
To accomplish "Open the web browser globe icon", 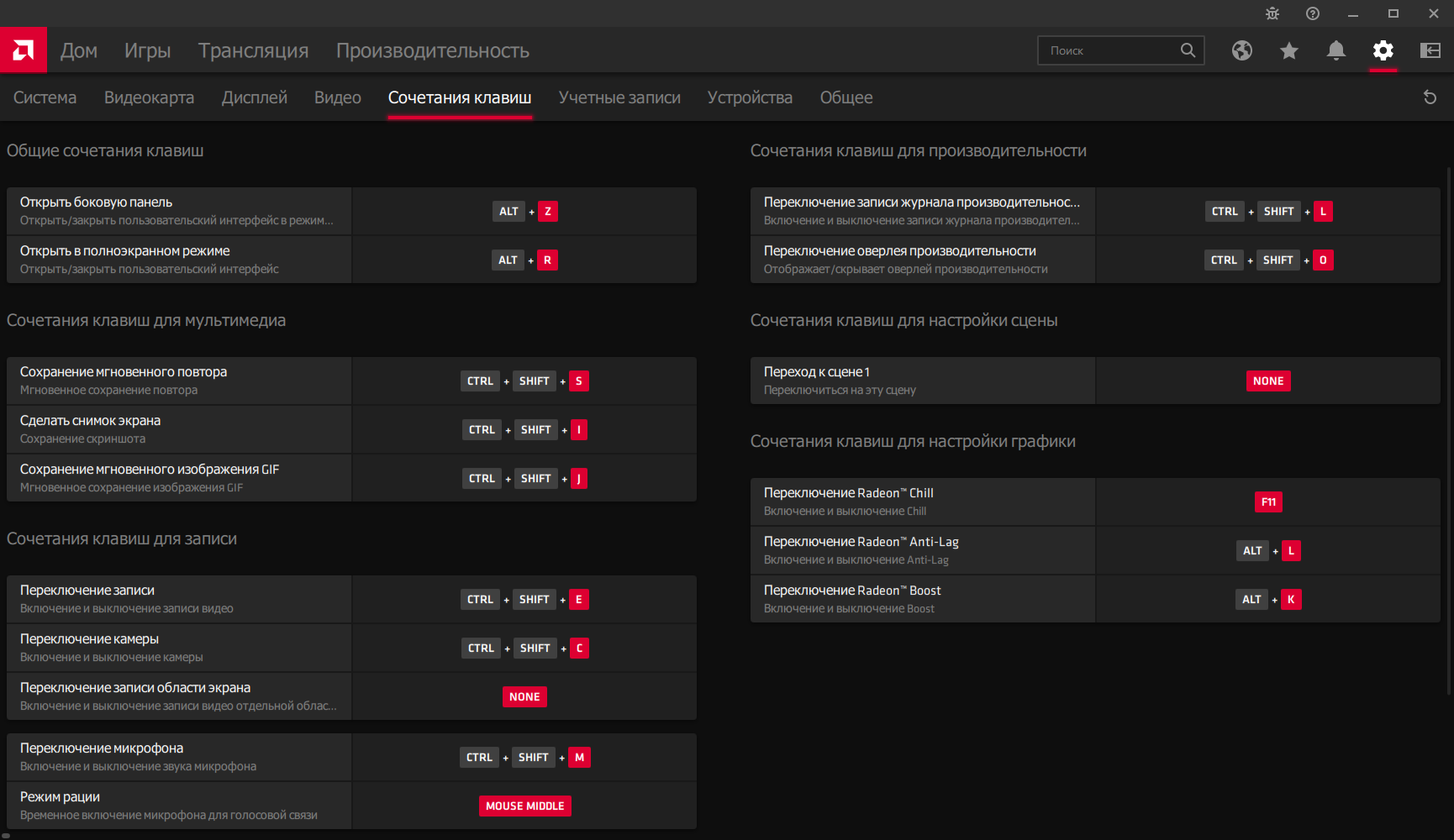I will tap(1242, 50).
